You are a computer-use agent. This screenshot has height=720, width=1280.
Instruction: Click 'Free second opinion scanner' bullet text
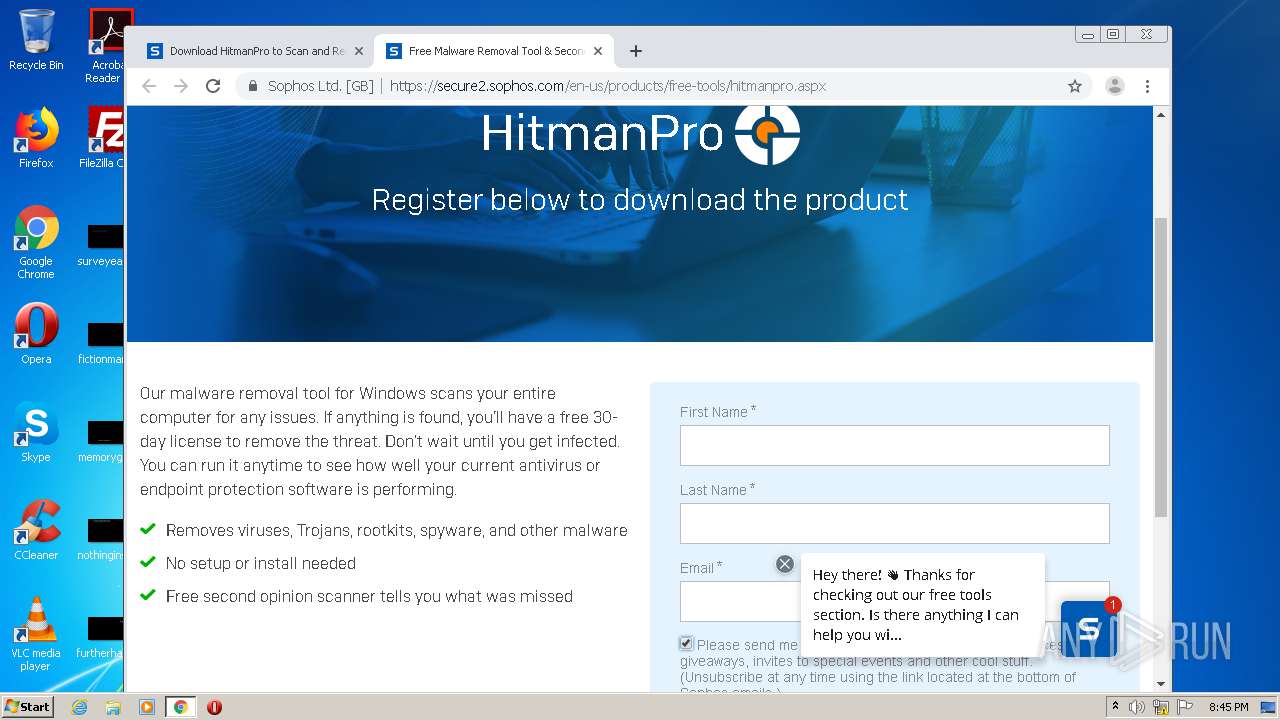(369, 596)
